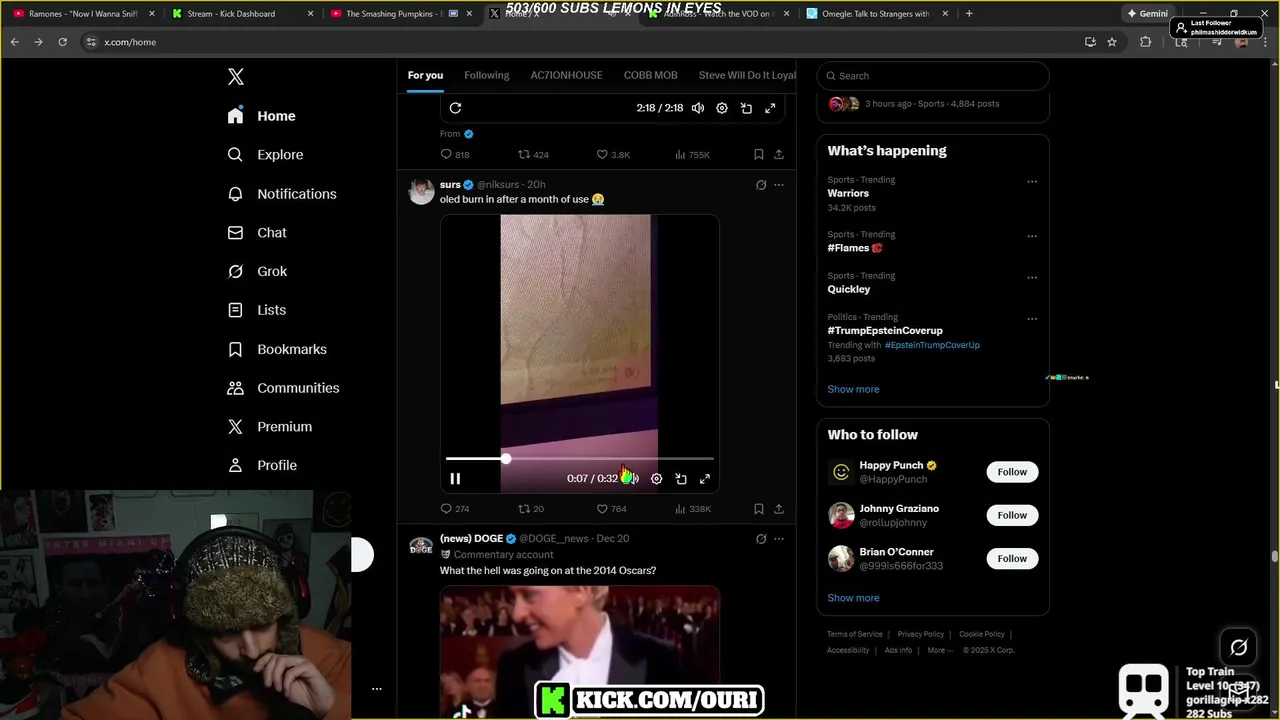
Task: Open picture-in-picture on 2:18 video
Action: 746,108
